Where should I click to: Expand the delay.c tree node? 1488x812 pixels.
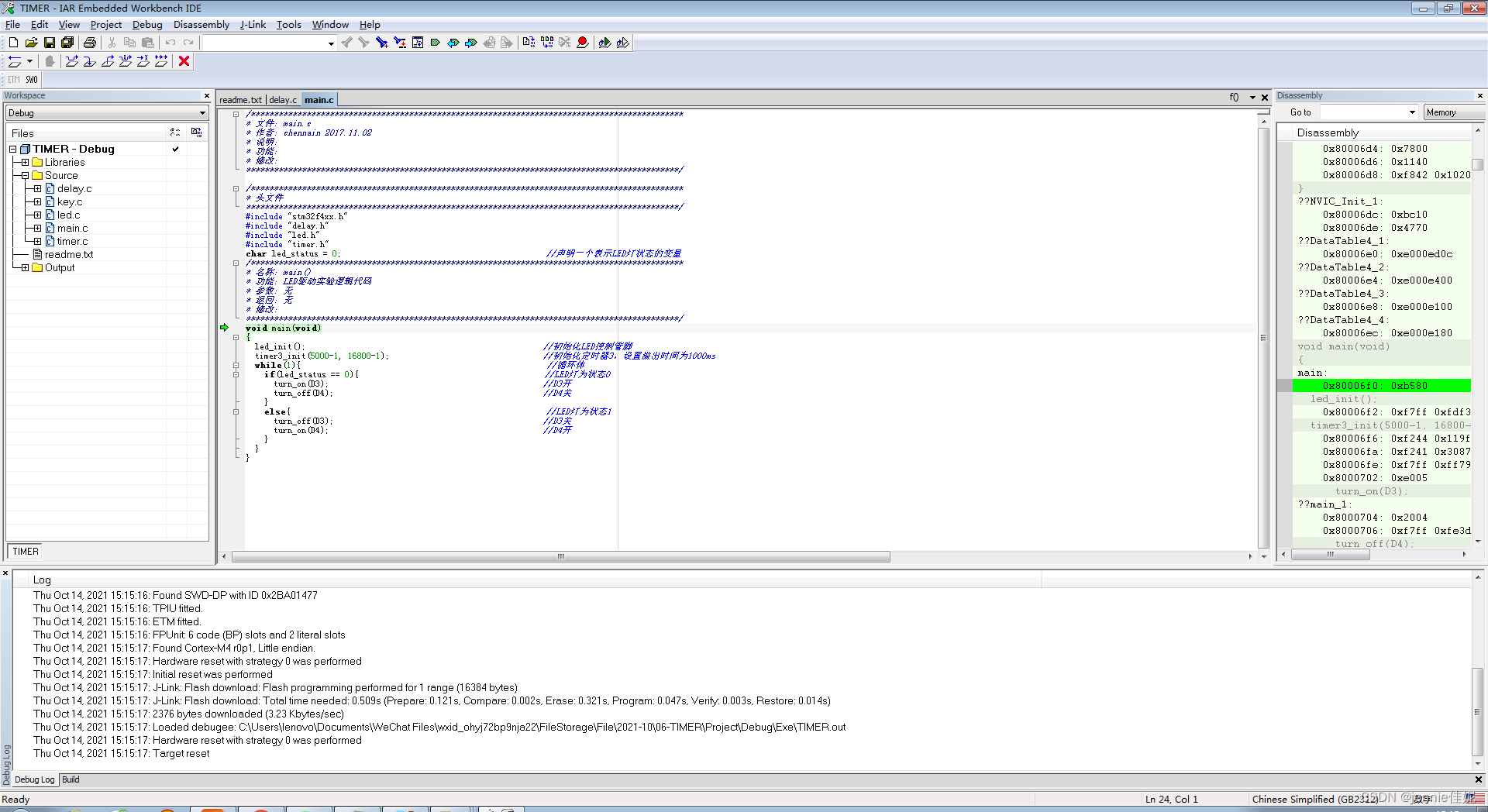point(37,189)
